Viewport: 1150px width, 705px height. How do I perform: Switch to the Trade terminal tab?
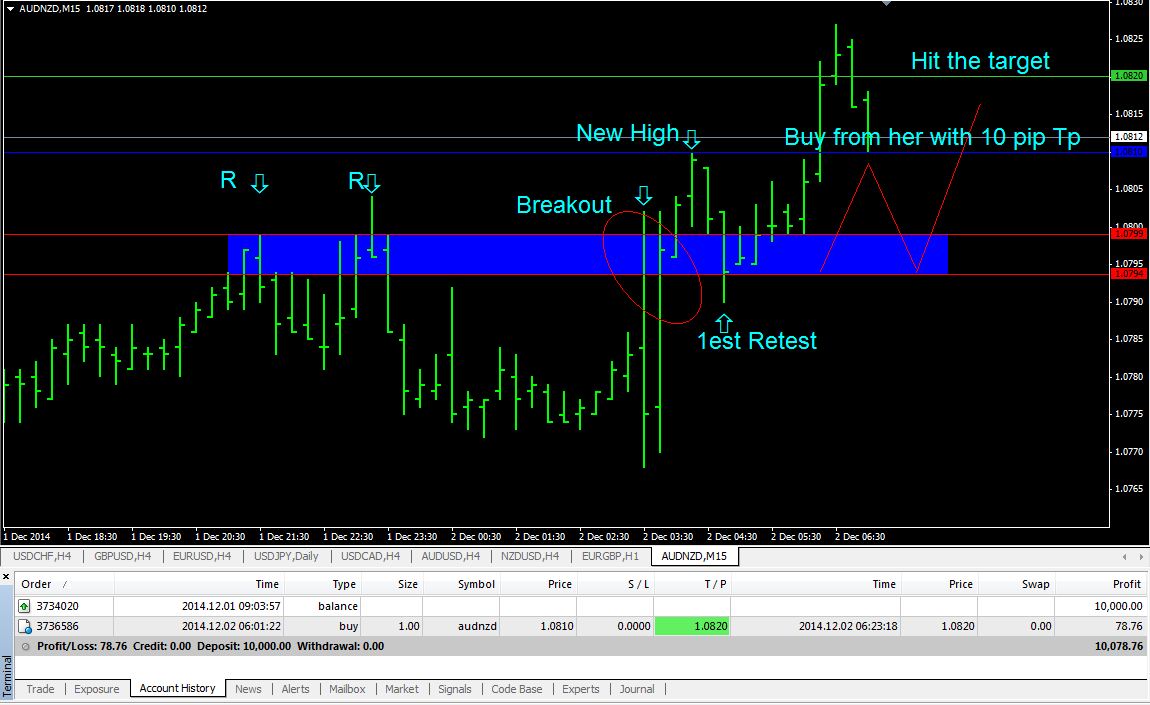[x=40, y=689]
